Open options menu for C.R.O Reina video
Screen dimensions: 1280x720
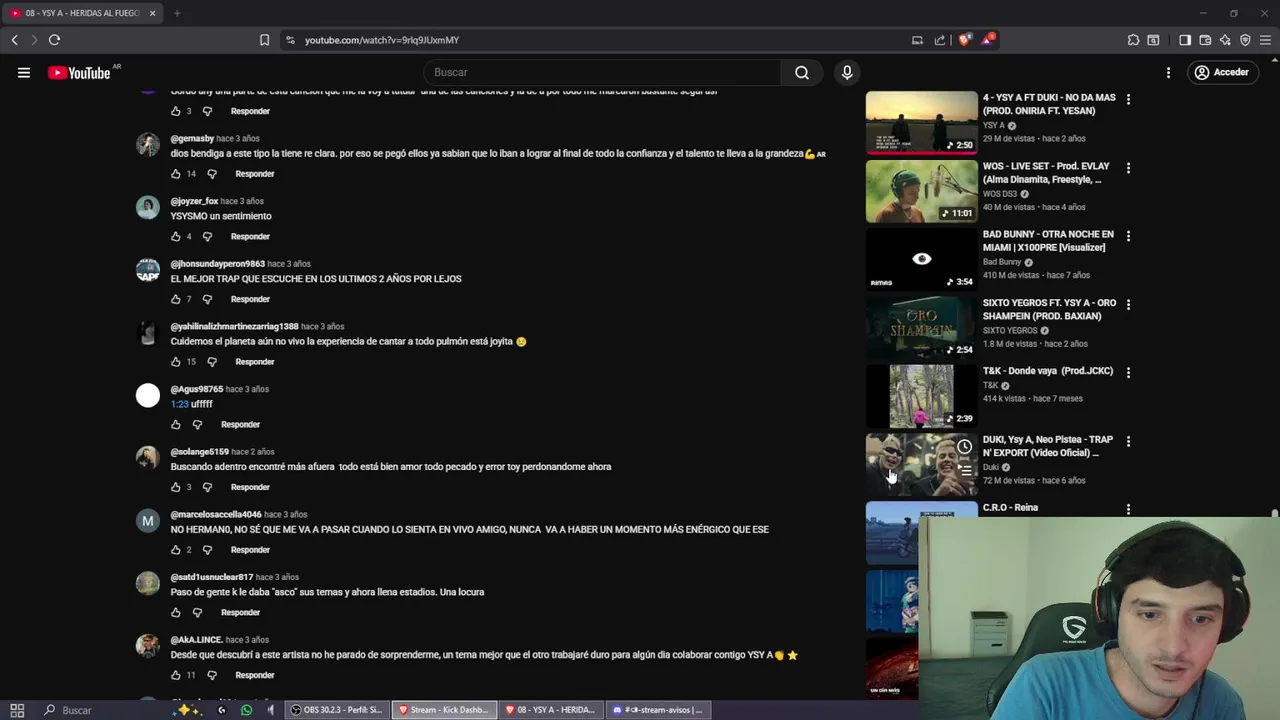coord(1128,509)
